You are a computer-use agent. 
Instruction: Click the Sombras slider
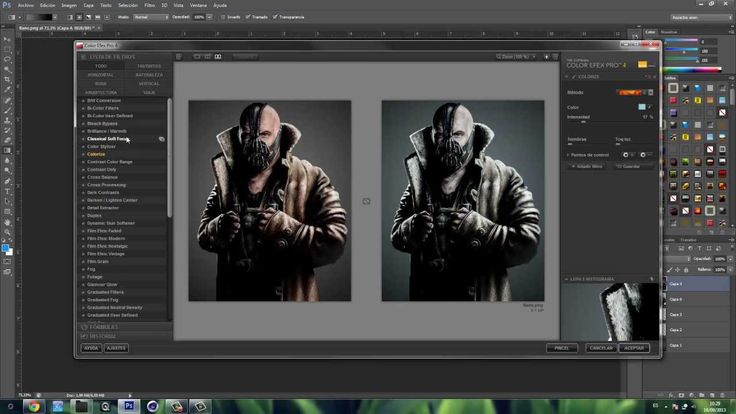pos(587,144)
